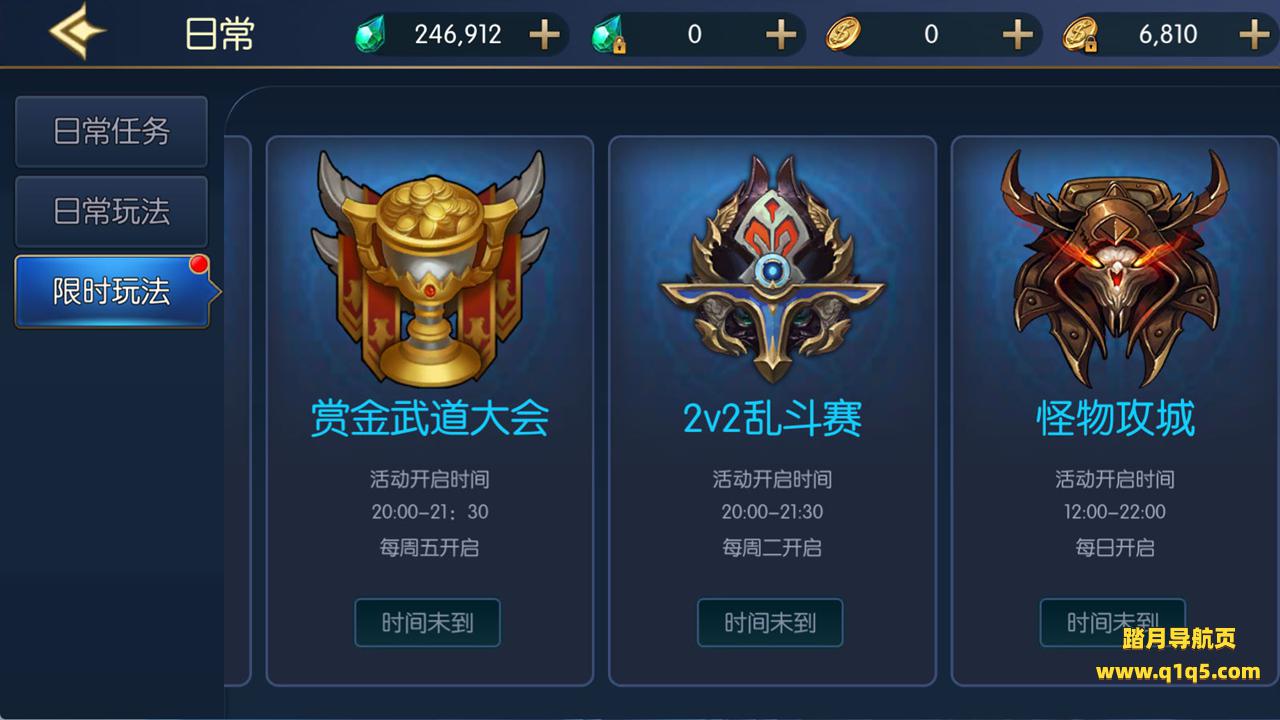The height and width of the screenshot is (720, 1280).
Task: Add bound coins with plus next to 6,810
Action: 1254,35
